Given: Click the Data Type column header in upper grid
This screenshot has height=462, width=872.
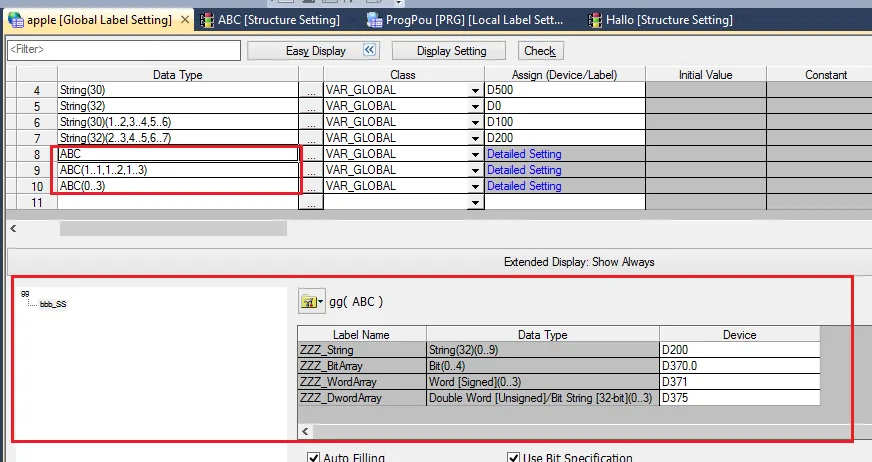Looking at the screenshot, I should 177,74.
